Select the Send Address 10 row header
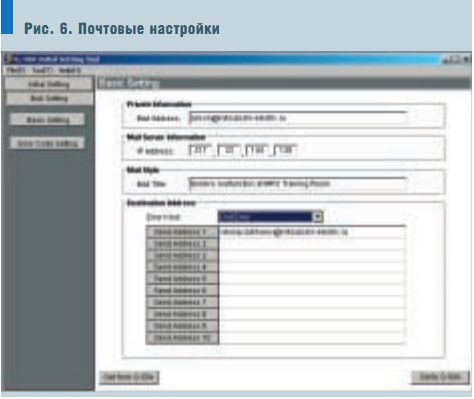 182,338
